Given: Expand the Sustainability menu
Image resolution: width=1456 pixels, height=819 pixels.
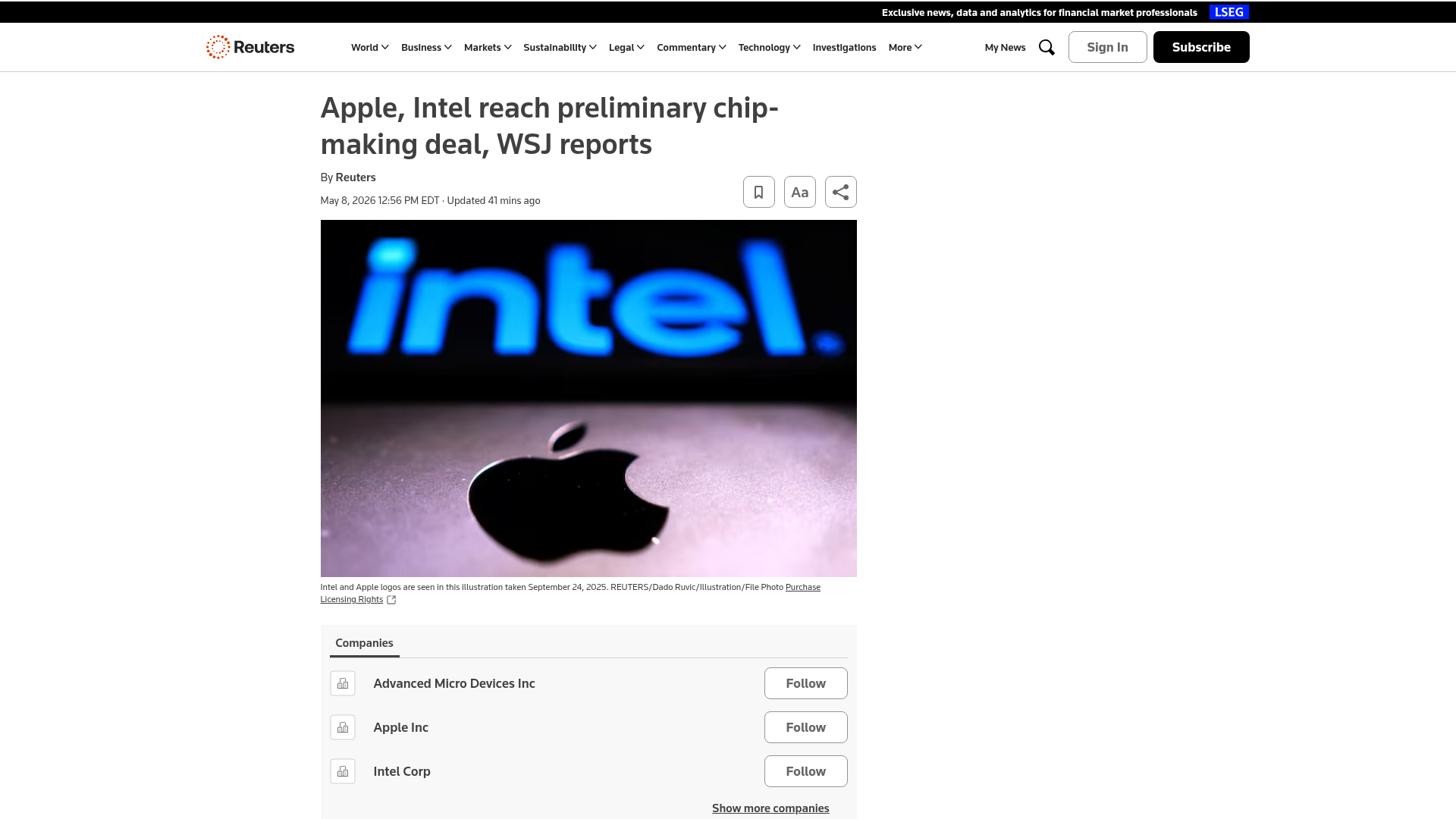Looking at the screenshot, I should [x=560, y=47].
